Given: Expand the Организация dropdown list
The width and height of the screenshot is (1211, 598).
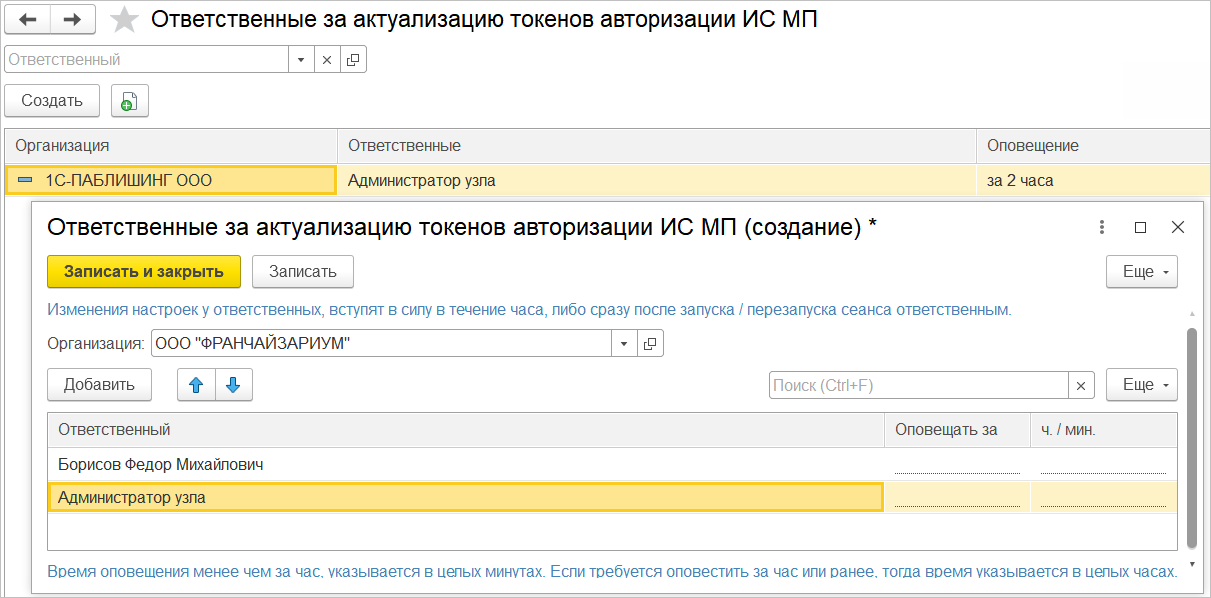Looking at the screenshot, I should 624,344.
